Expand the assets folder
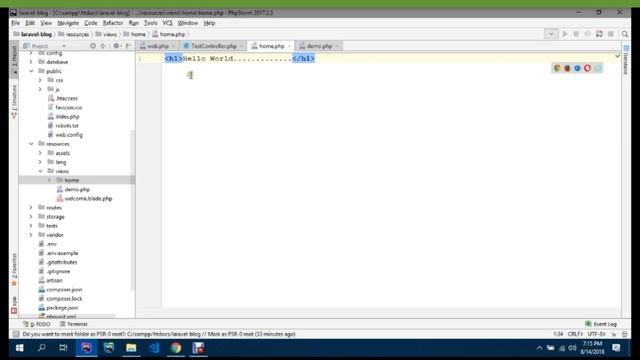This screenshot has width=640, height=360. tap(40, 153)
